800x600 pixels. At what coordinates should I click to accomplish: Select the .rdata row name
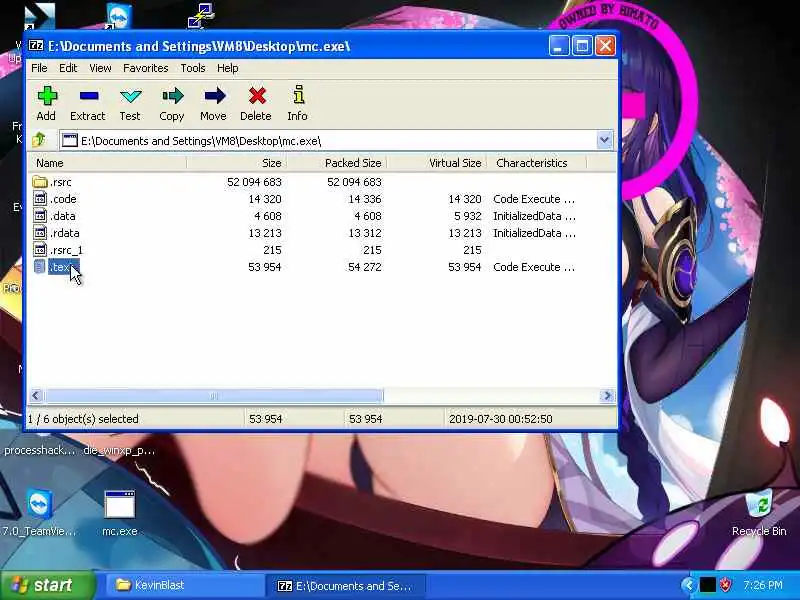pyautogui.click(x=64, y=233)
